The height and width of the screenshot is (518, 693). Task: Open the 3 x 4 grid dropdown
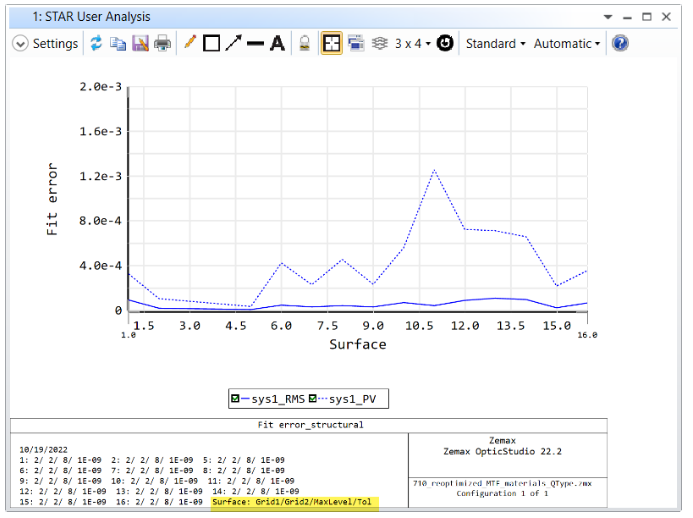tap(413, 44)
